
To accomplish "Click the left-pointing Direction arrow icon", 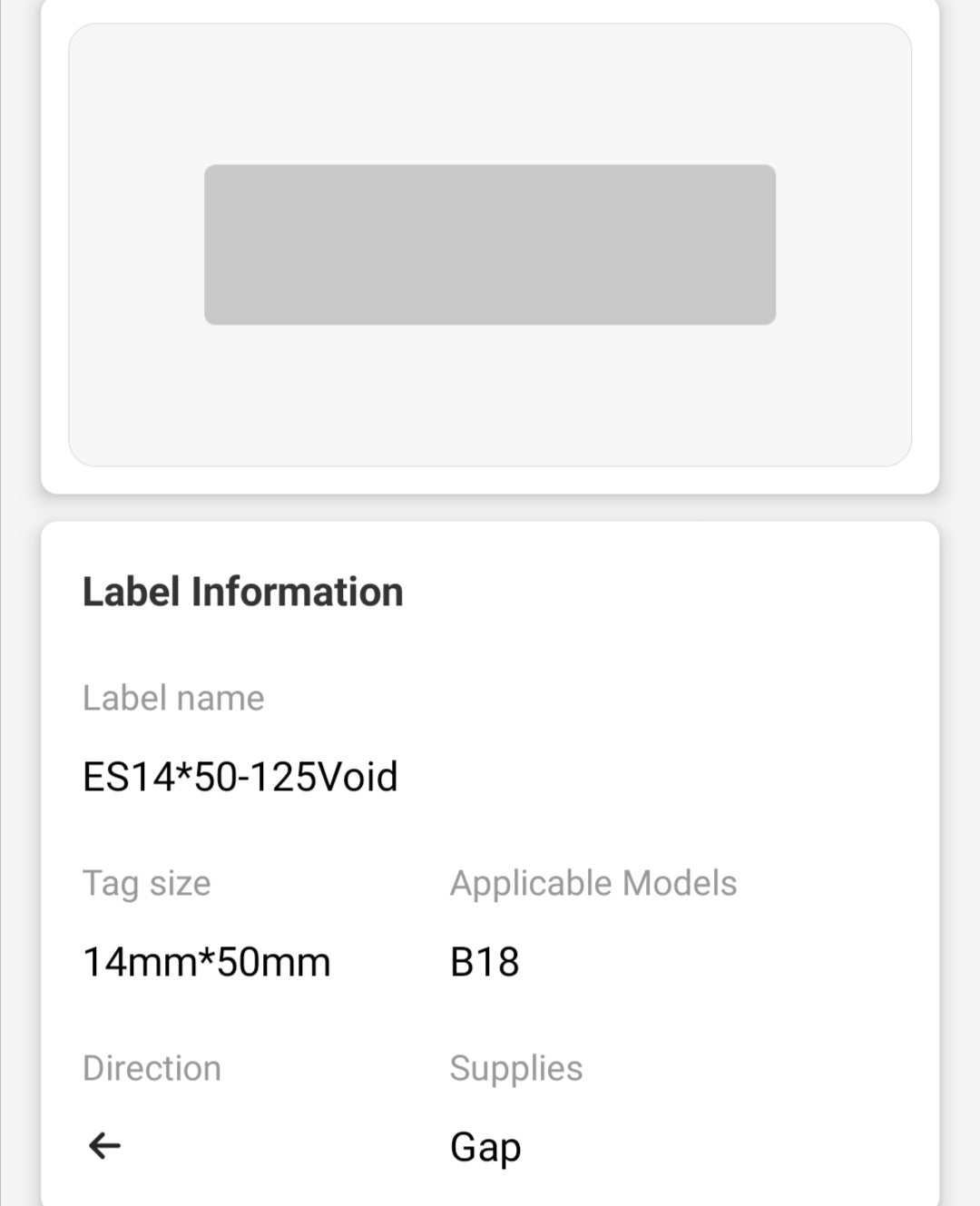I will [104, 1146].
